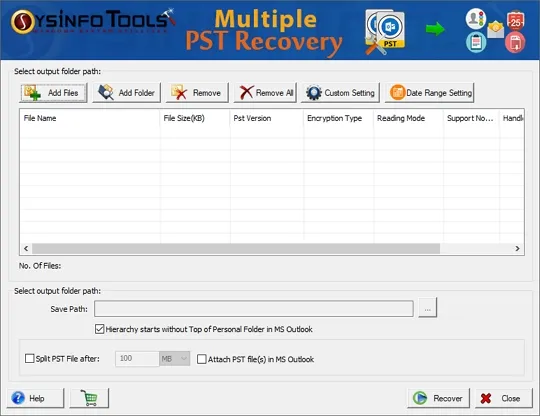This screenshot has height=416, width=540.
Task: Open Help with the question mark button
Action: (35, 398)
